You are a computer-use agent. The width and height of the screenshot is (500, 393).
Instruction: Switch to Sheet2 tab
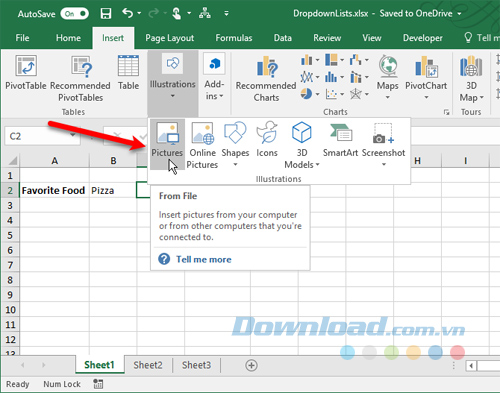[148, 365]
